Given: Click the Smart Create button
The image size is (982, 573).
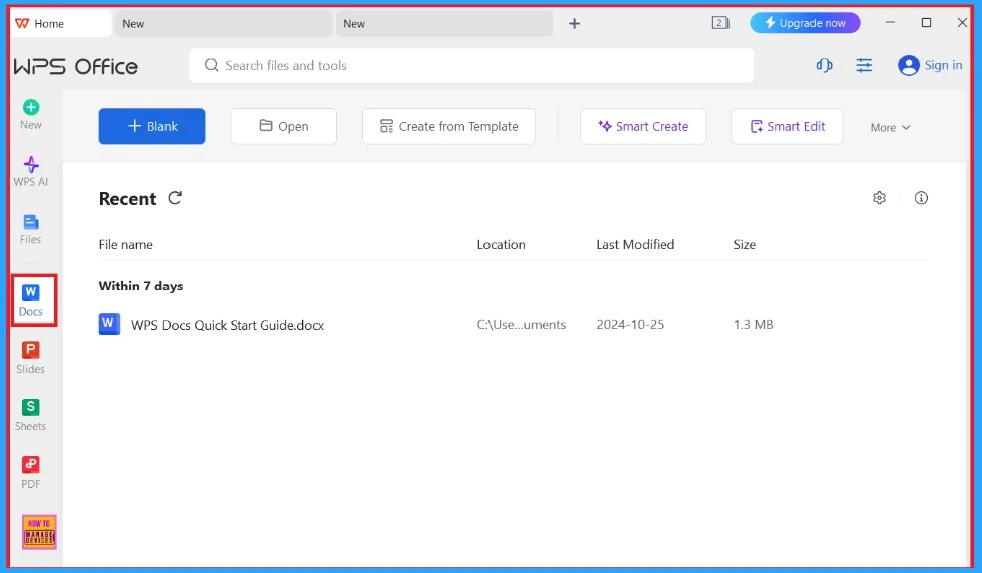Looking at the screenshot, I should click(643, 126).
